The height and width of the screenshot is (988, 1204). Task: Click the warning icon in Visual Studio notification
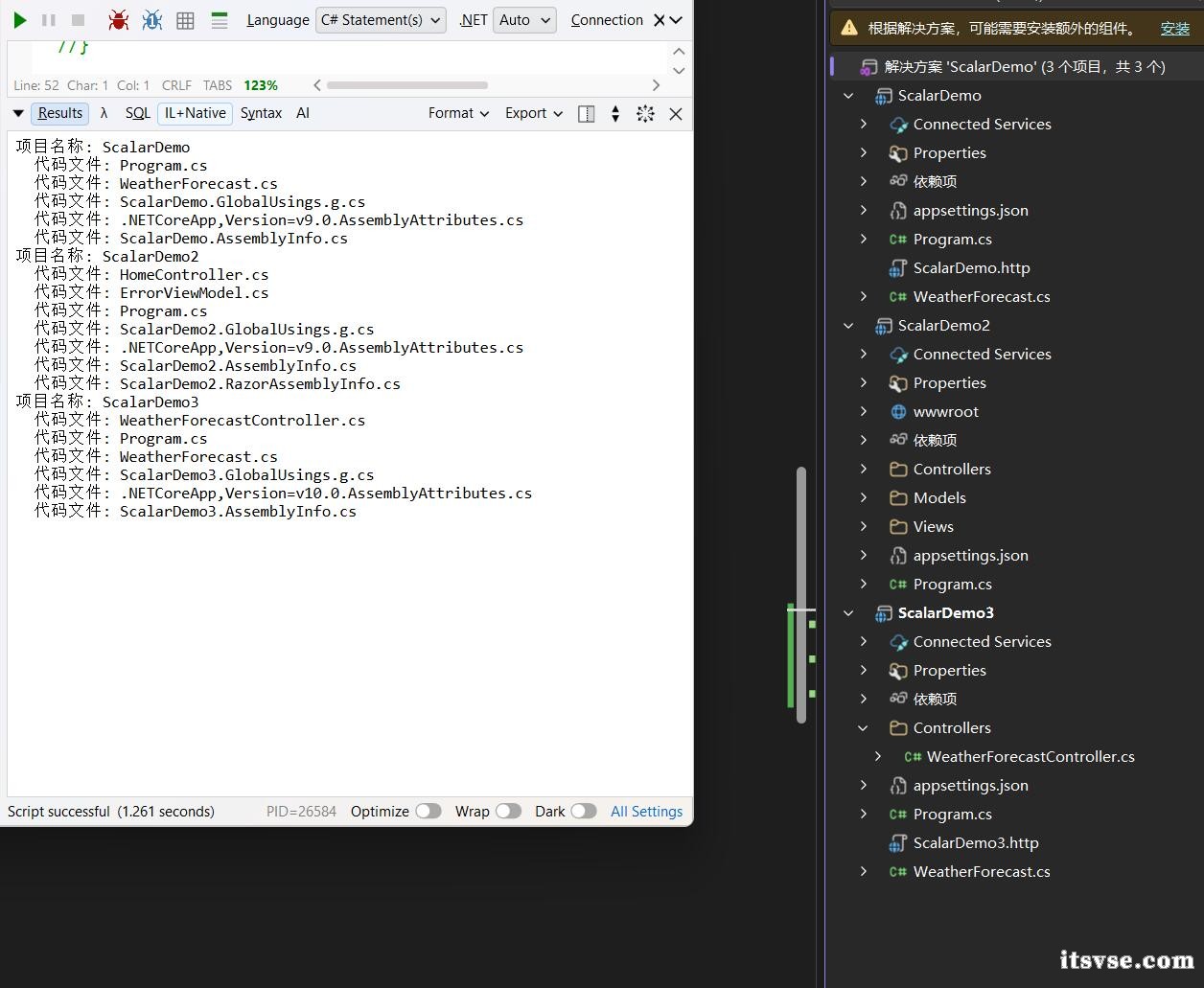click(x=849, y=29)
